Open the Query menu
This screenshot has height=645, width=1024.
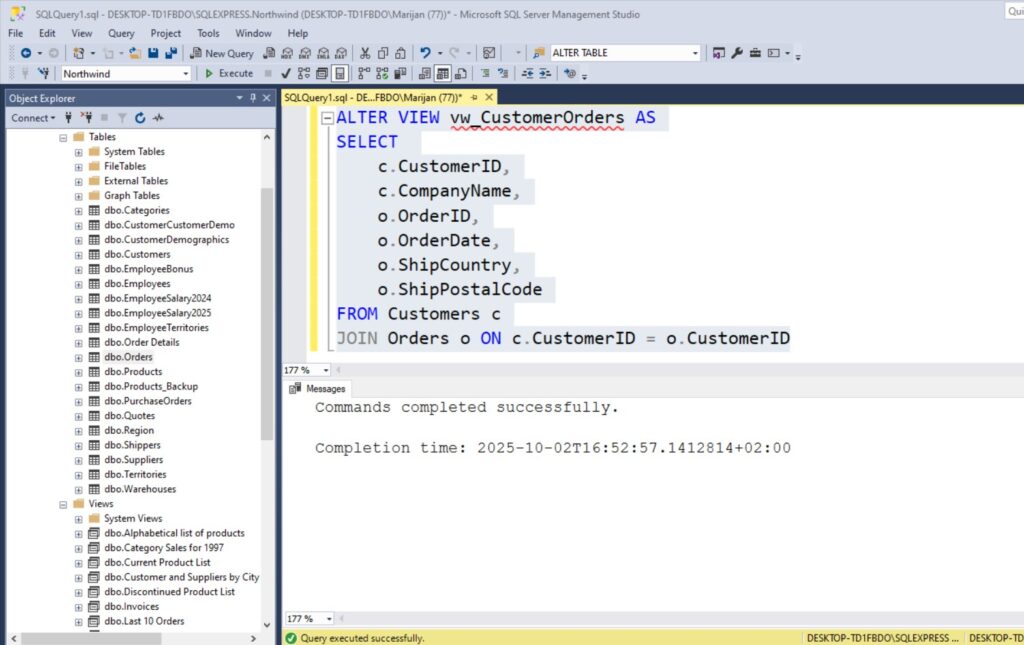pyautogui.click(x=121, y=33)
